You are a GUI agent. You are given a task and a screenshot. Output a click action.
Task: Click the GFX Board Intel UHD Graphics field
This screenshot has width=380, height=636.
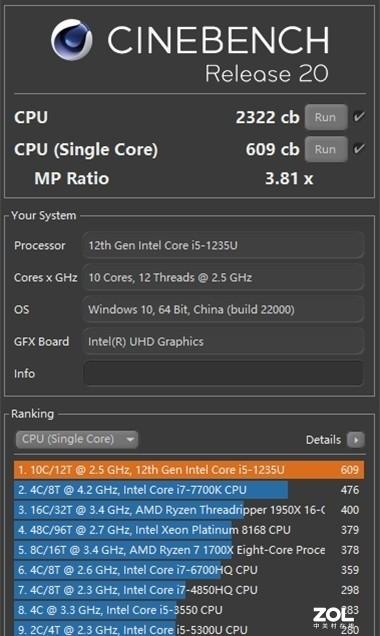[x=223, y=342]
